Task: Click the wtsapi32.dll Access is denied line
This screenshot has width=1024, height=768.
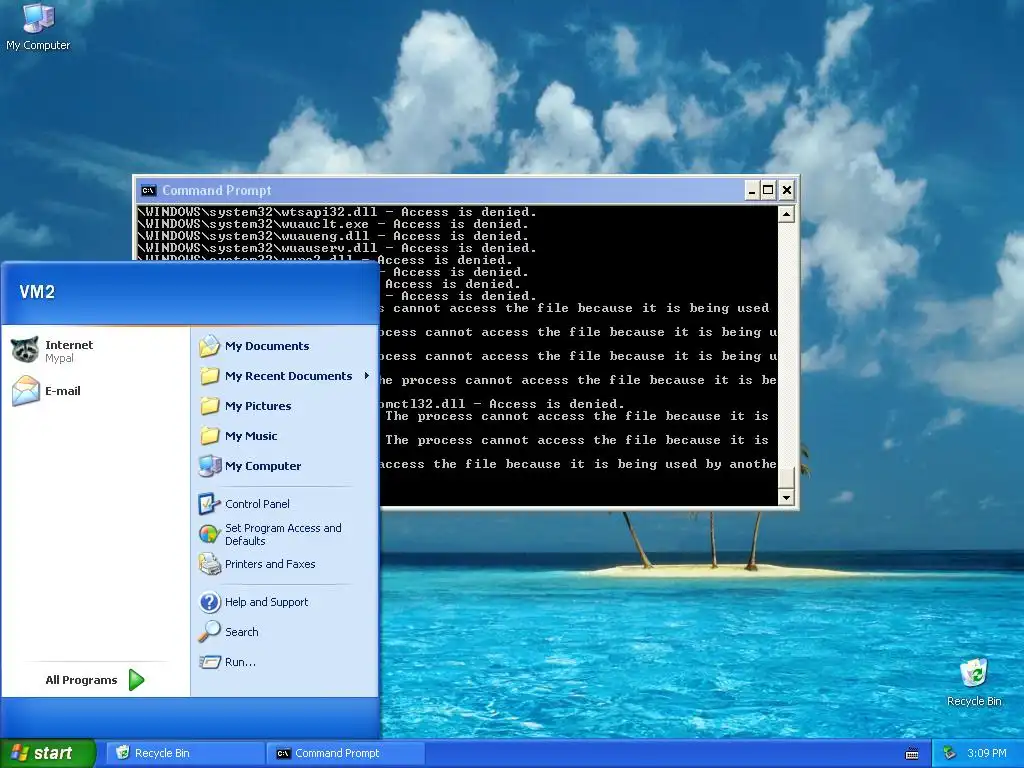Action: (x=337, y=212)
